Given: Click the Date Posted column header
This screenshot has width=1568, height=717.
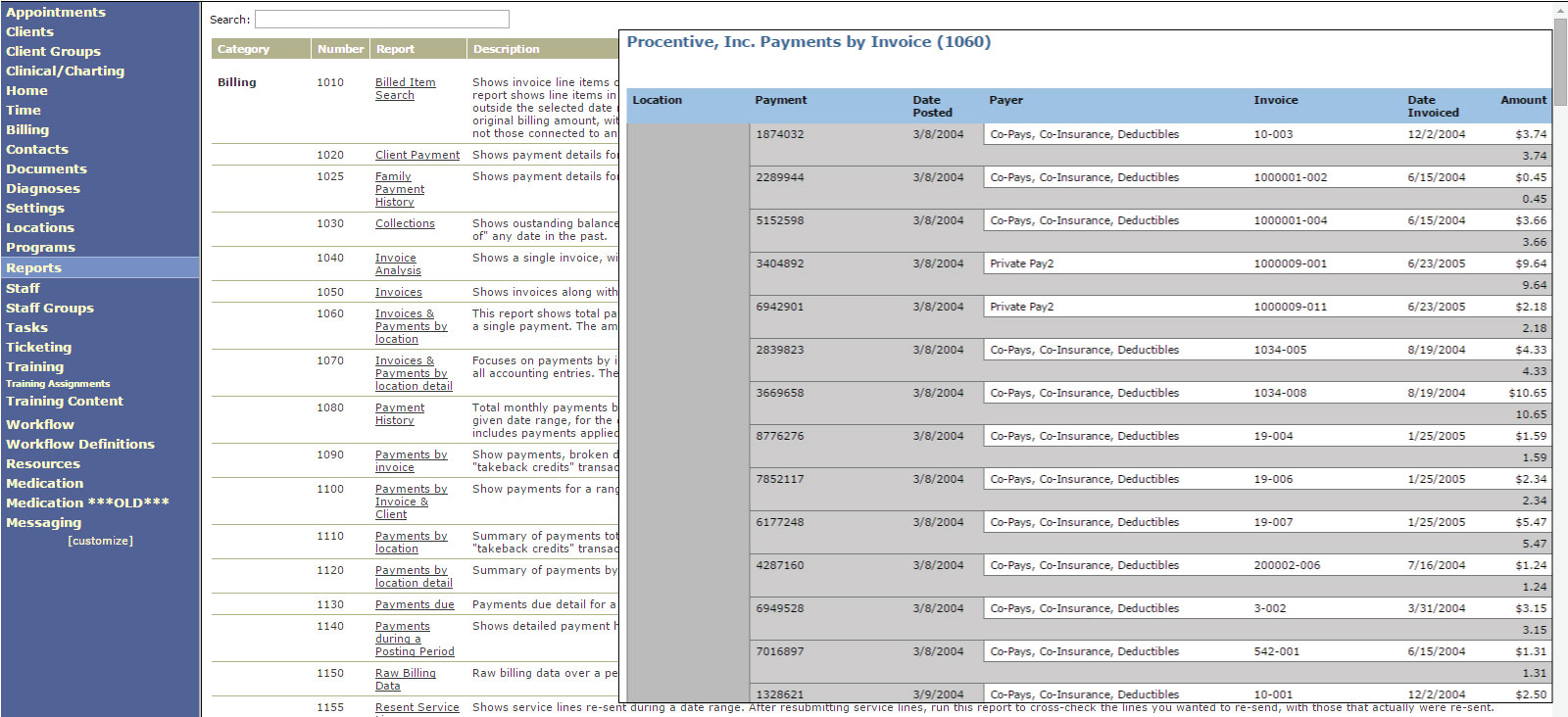Looking at the screenshot, I should (932, 106).
